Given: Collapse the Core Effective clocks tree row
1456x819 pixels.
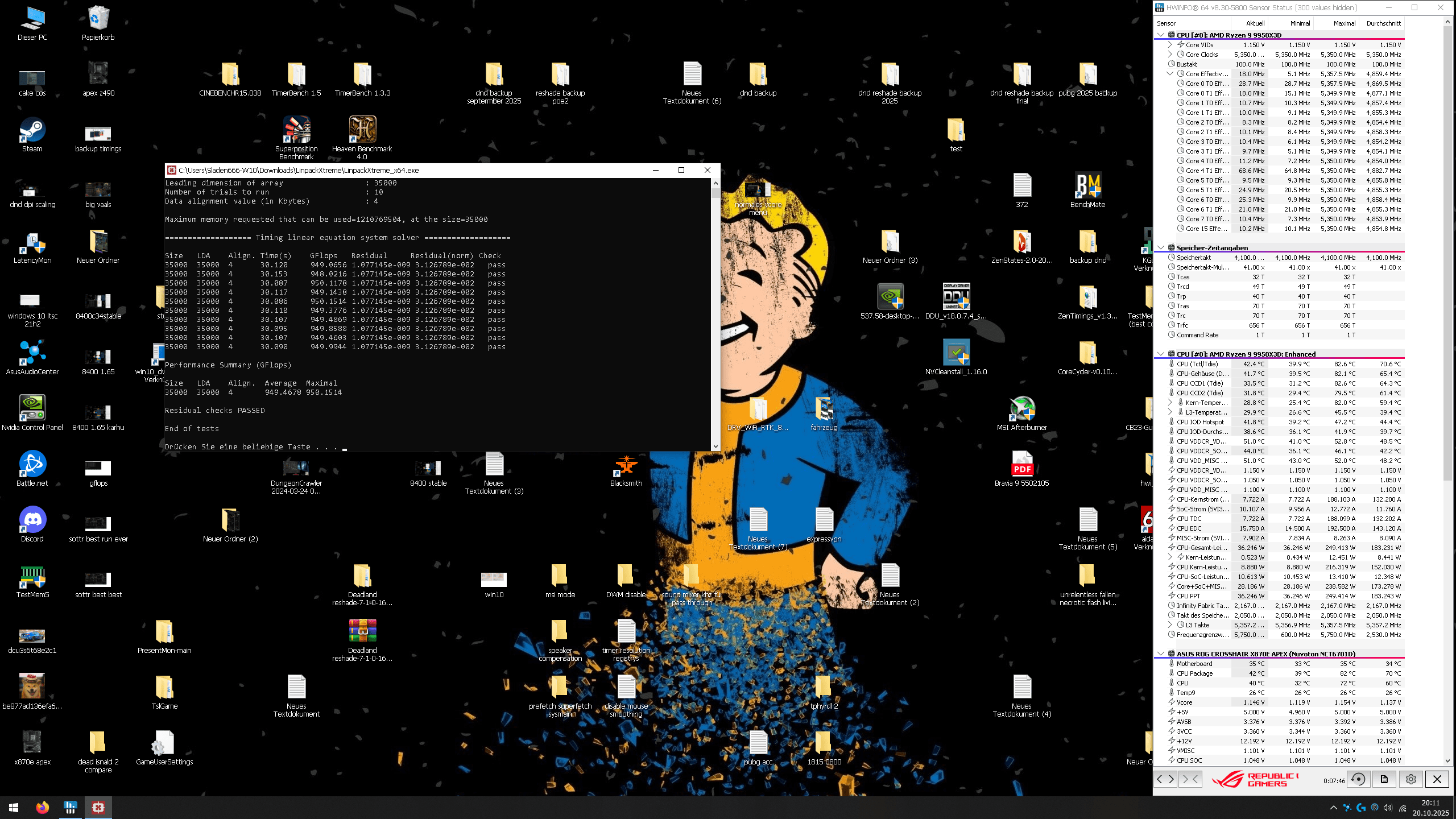Looking at the screenshot, I should coord(1170,73).
